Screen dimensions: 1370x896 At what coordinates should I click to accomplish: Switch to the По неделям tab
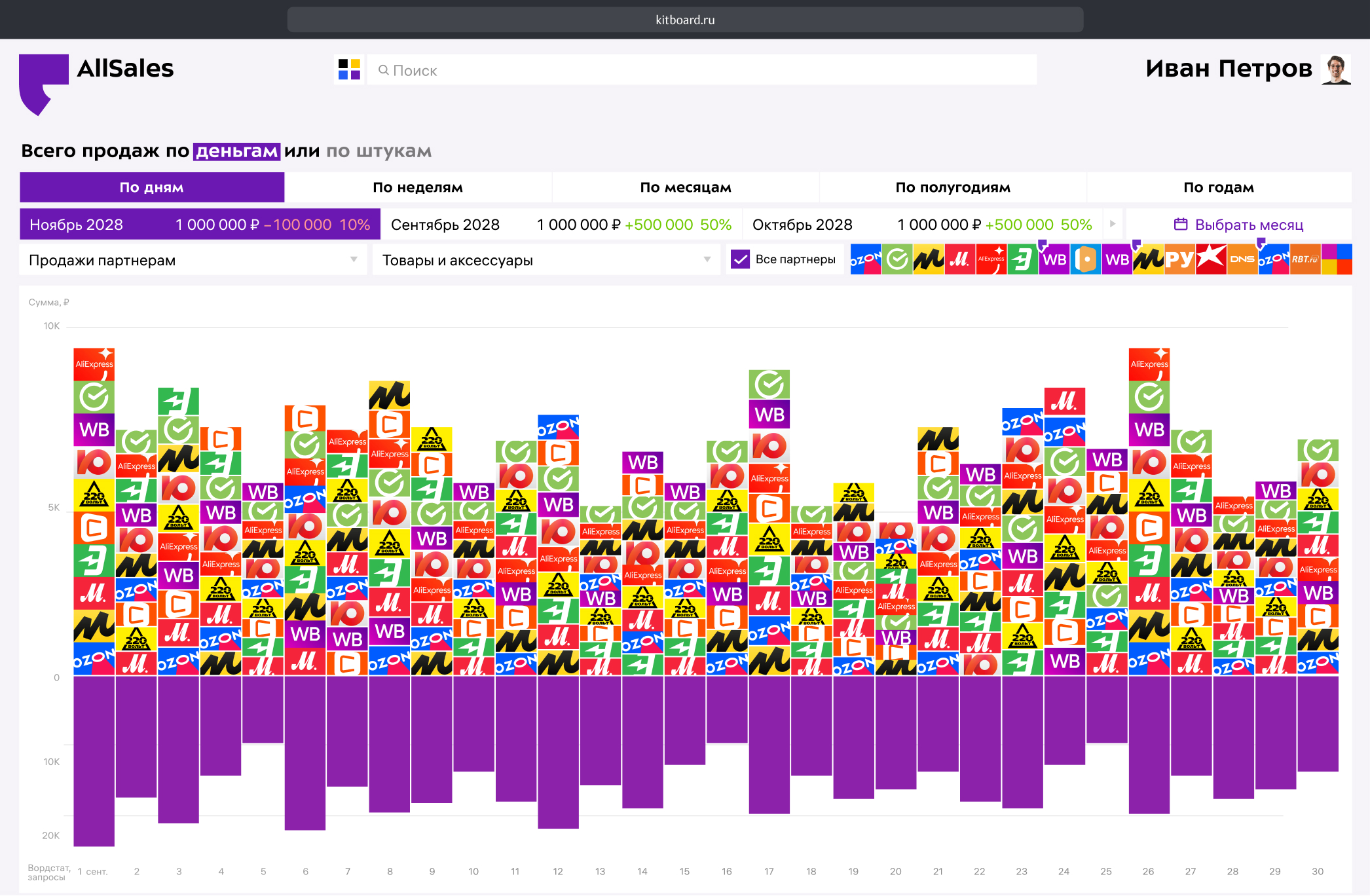tap(418, 187)
